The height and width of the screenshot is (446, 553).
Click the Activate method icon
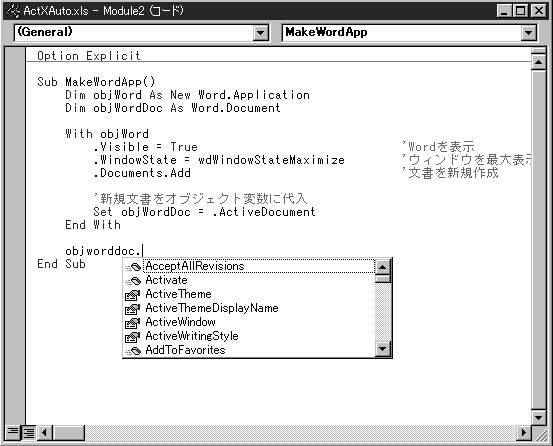coord(133,281)
